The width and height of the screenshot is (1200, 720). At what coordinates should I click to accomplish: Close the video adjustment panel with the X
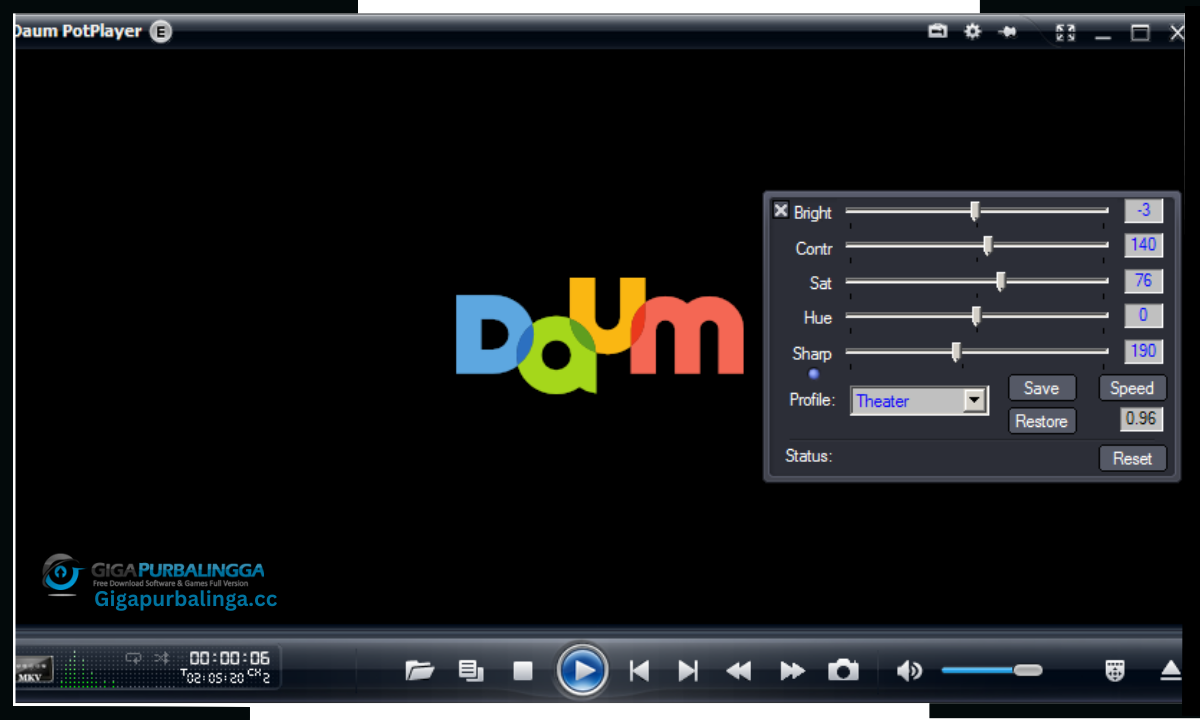[781, 210]
